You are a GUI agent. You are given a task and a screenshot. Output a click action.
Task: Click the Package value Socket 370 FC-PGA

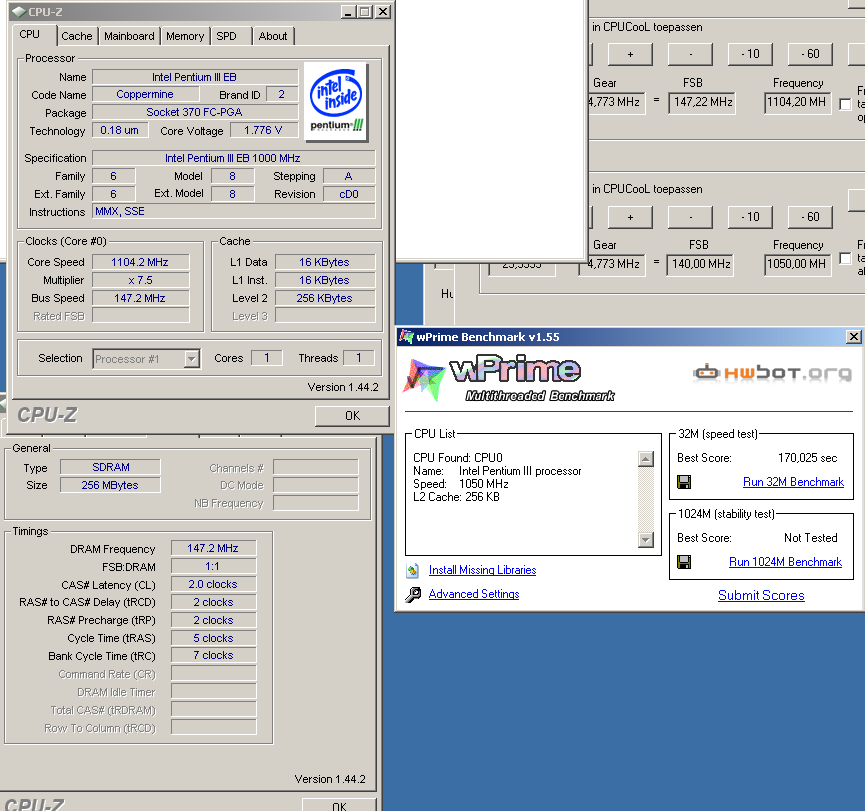[x=194, y=112]
